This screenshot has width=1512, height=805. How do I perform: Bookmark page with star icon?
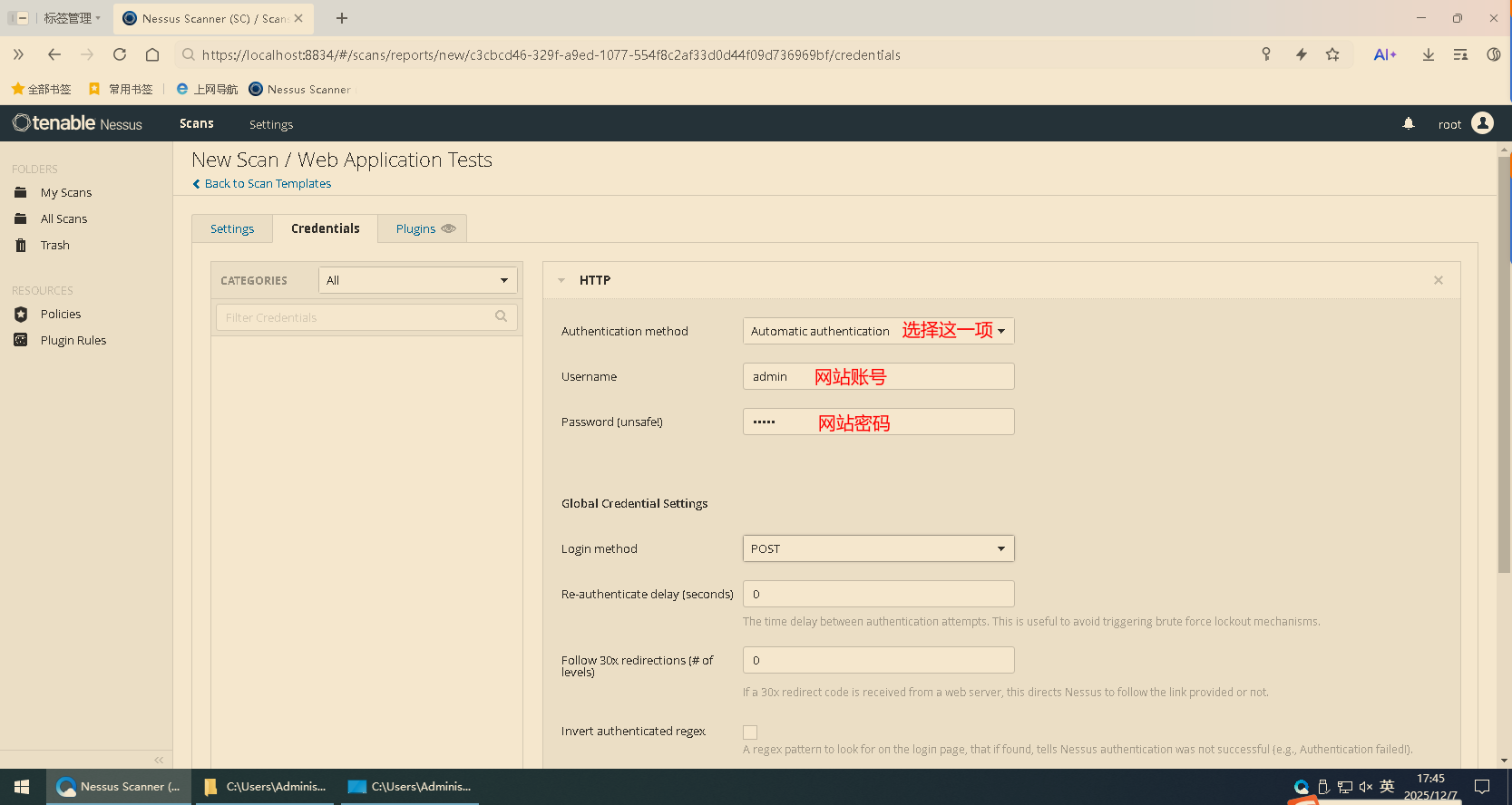(x=1332, y=54)
